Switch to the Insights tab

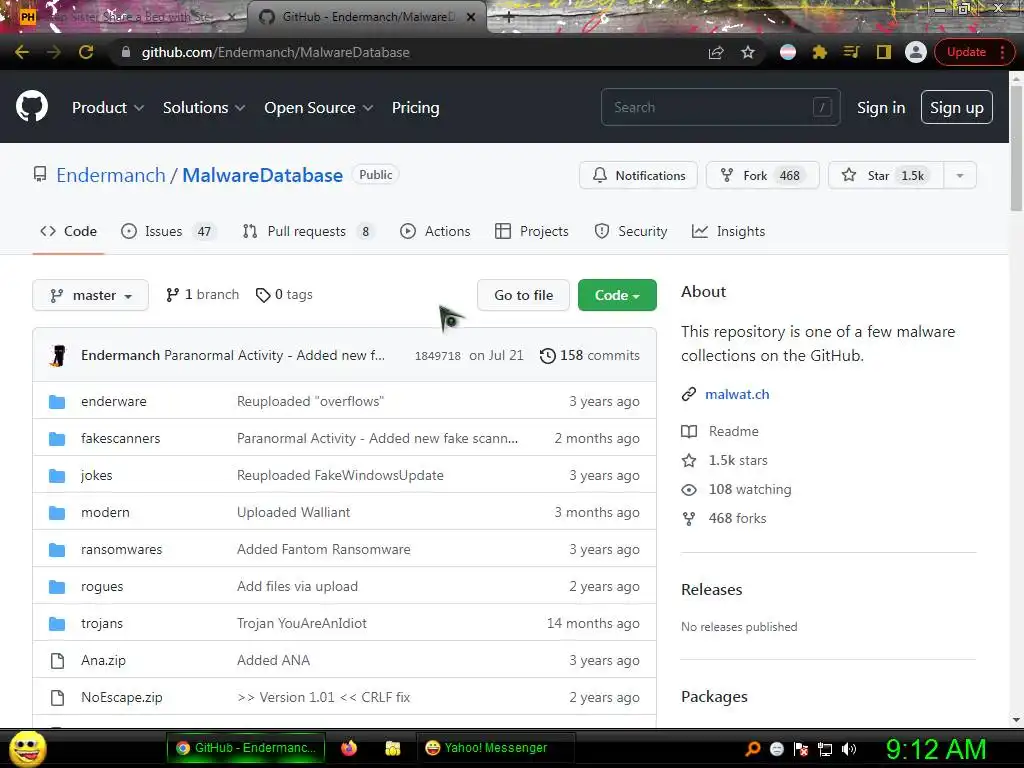(728, 231)
